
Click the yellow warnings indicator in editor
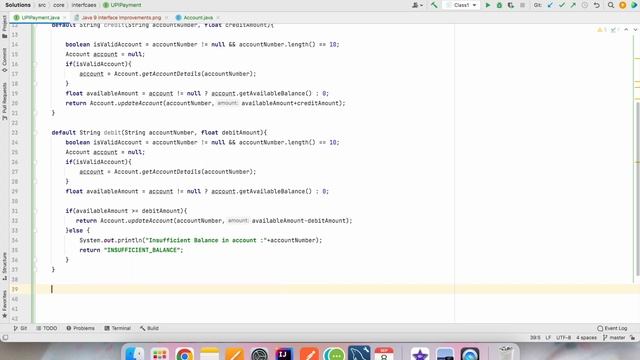(x=602, y=30)
